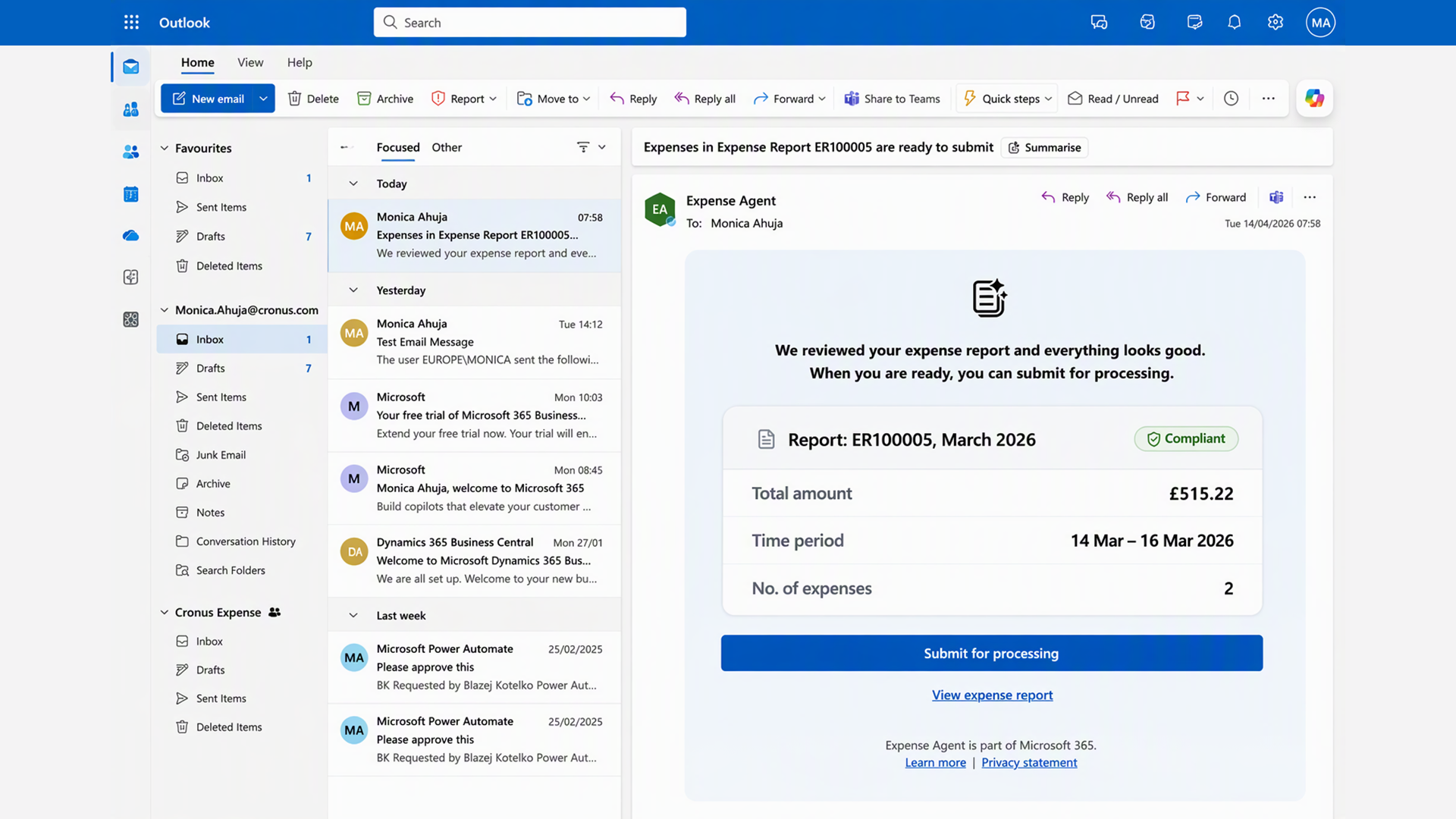Image resolution: width=1456 pixels, height=819 pixels.
Task: Open Test Email Message from Monica Ahuja
Action: (475, 342)
